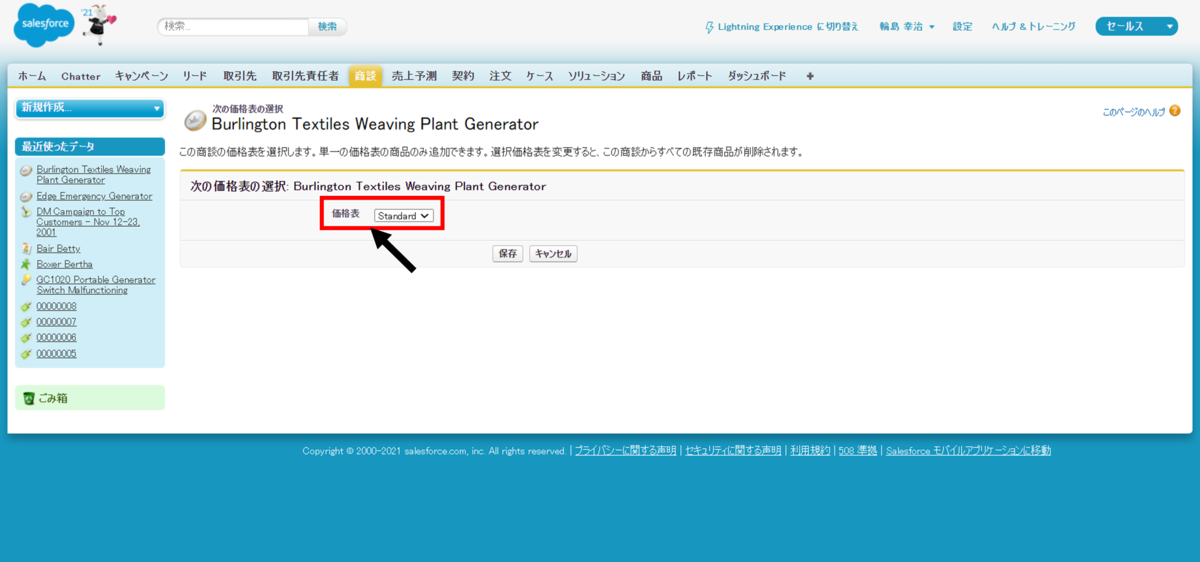
Task: Open recent record 00000006
Action: click(57, 338)
